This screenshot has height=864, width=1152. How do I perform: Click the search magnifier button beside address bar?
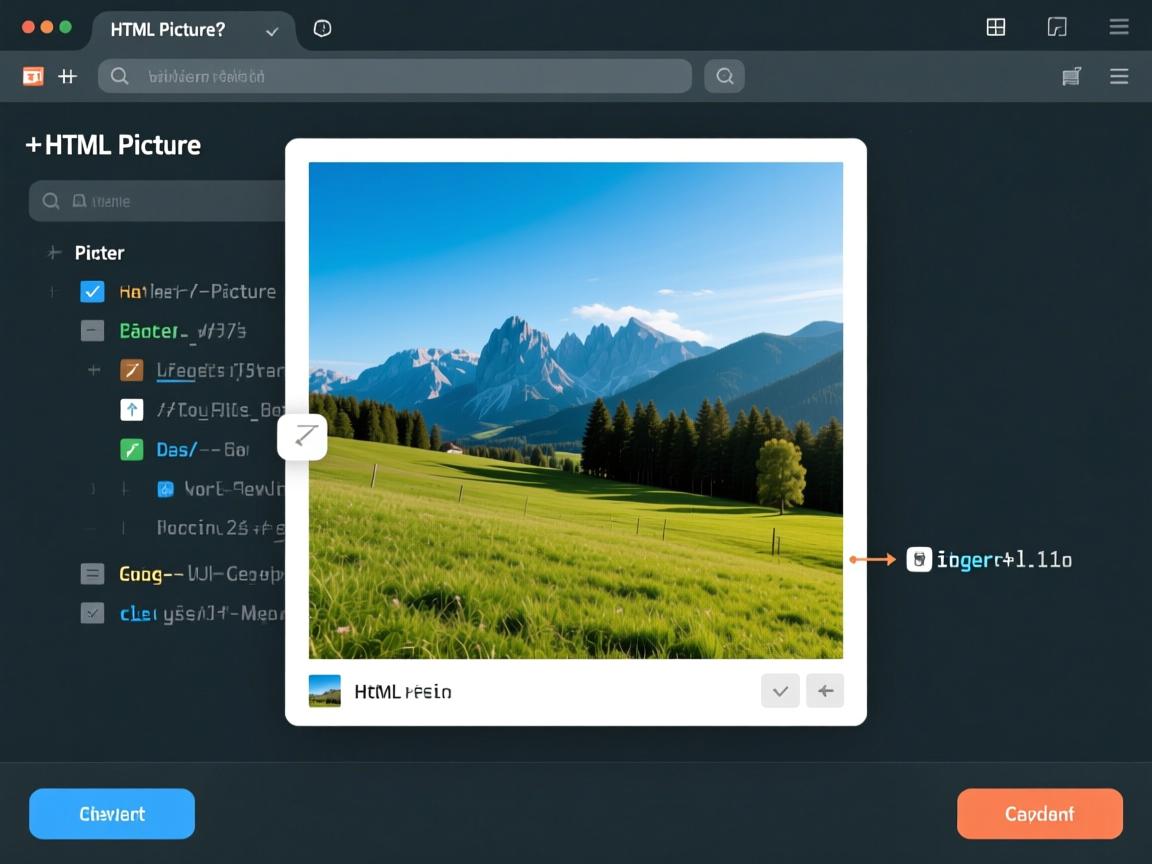tap(724, 76)
